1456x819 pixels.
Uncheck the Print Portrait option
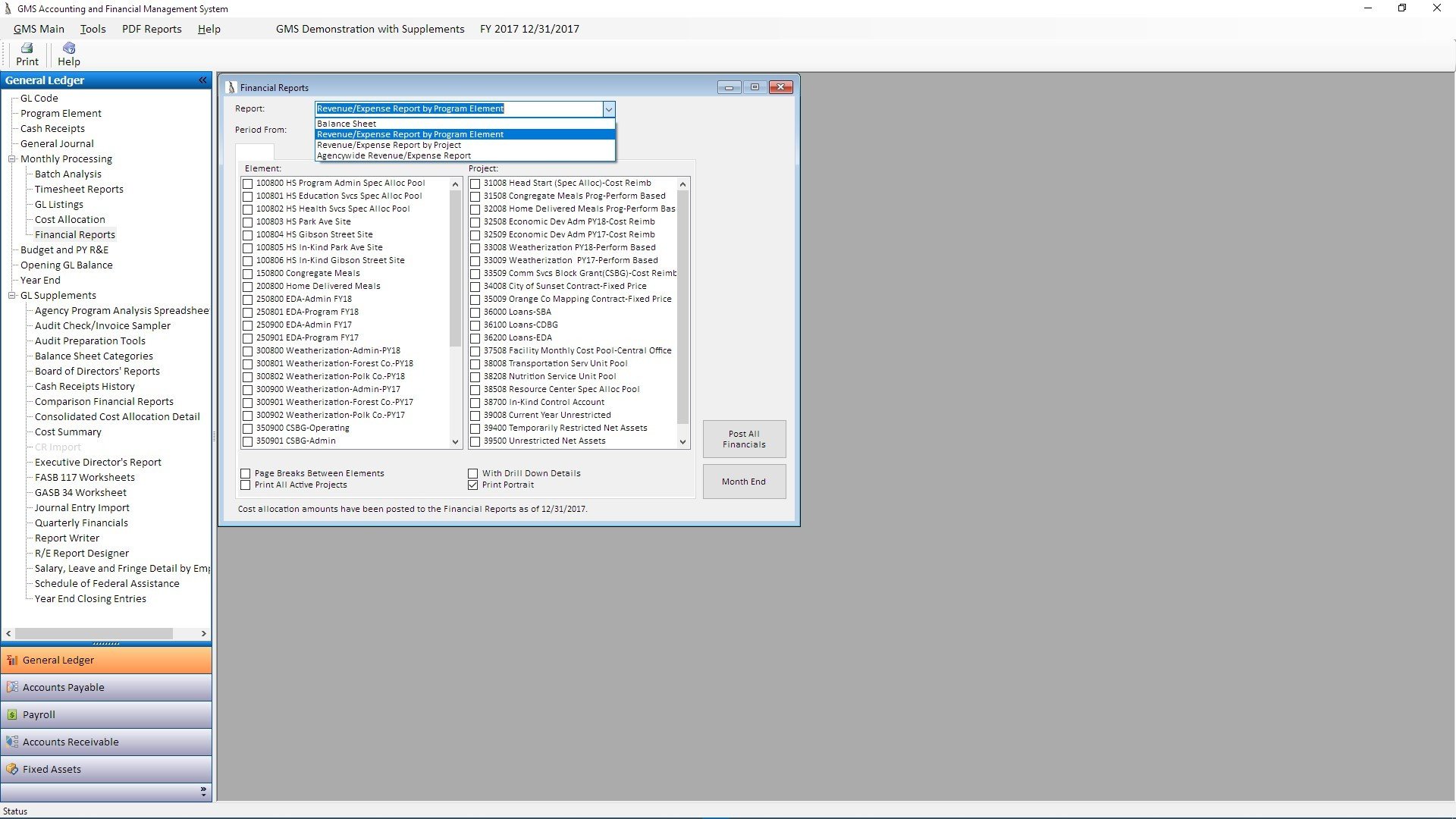[x=473, y=485]
